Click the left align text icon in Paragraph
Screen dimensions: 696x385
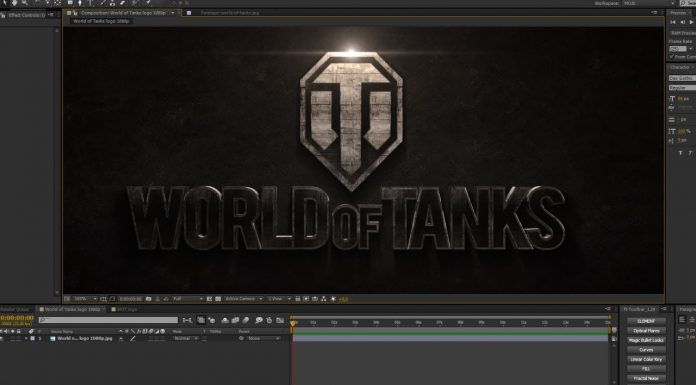682,320
